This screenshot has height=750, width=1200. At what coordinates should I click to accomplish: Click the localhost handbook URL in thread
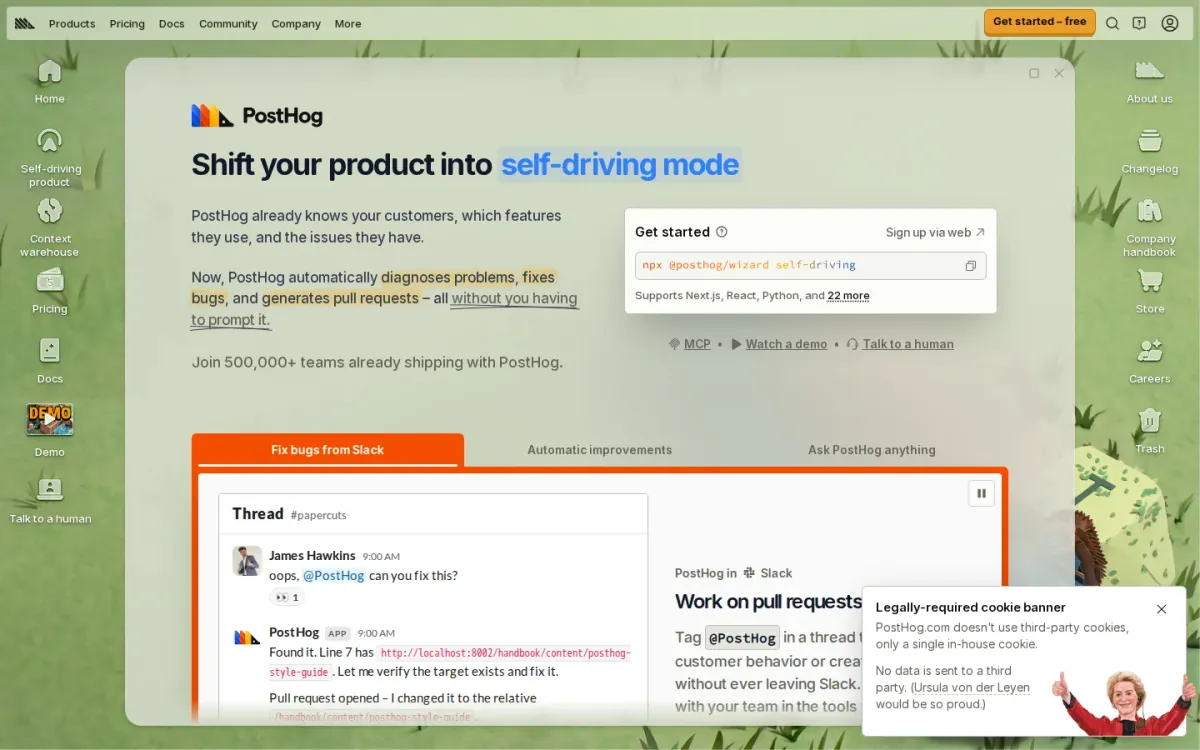point(450,662)
